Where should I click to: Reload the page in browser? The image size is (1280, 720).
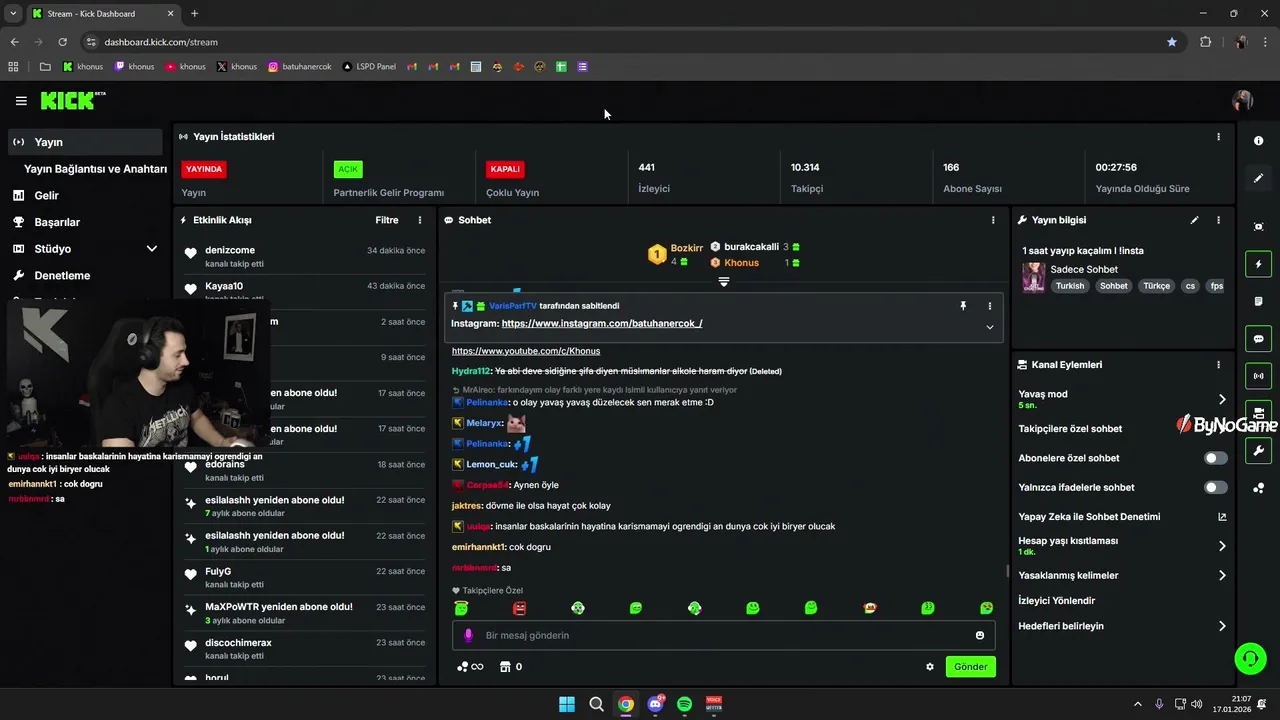tap(62, 42)
